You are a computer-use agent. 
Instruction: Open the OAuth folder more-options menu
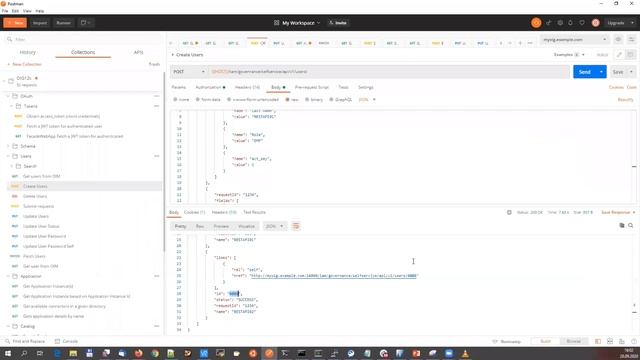coord(156,96)
